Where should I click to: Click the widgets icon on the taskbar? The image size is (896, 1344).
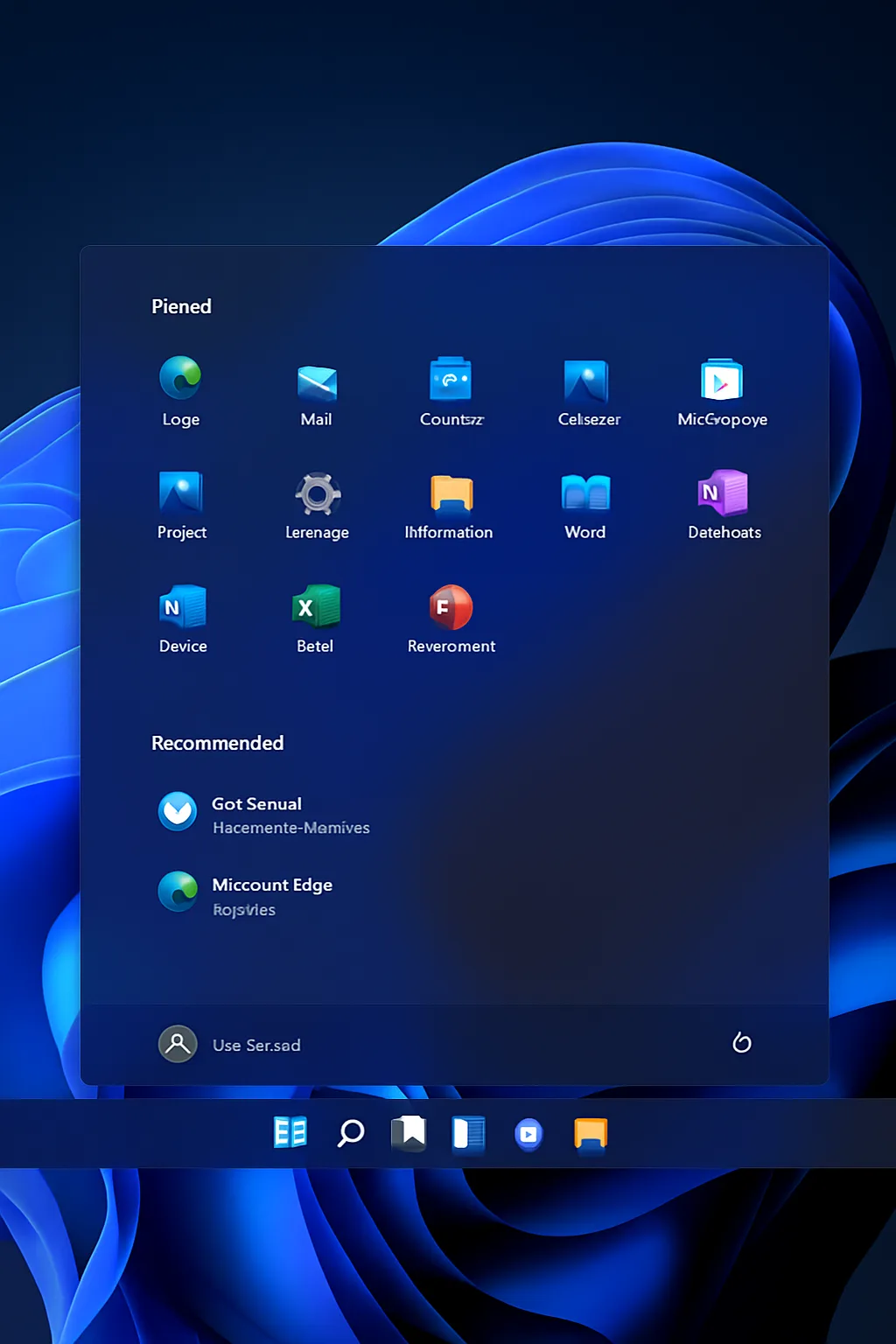click(290, 1133)
